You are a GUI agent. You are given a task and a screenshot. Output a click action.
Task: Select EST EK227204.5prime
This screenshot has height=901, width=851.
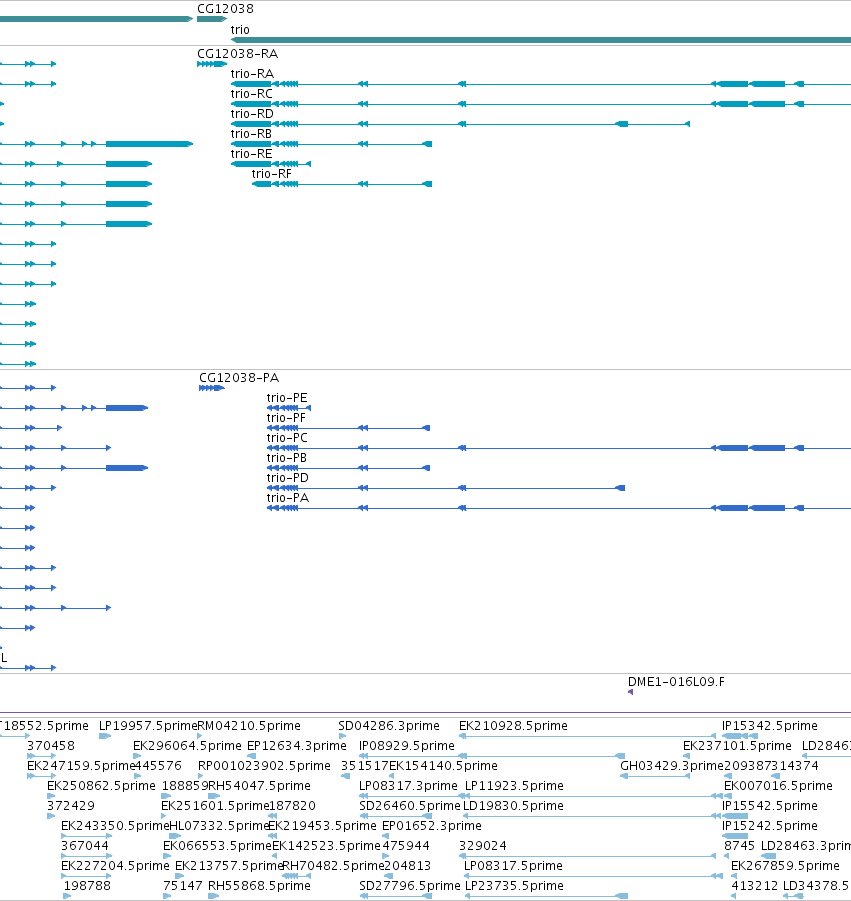click(x=115, y=866)
